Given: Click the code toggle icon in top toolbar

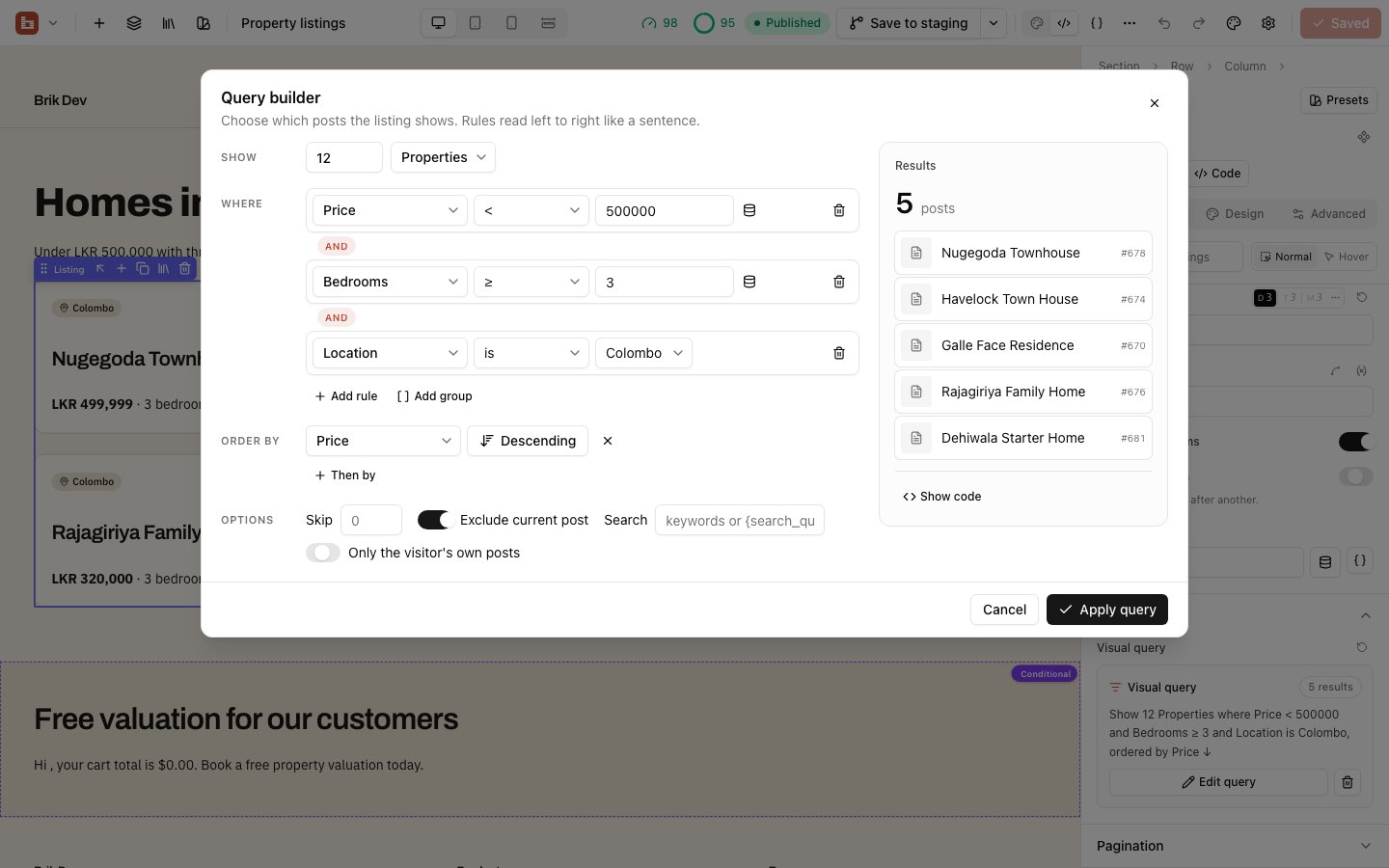Looking at the screenshot, I should click(1064, 23).
